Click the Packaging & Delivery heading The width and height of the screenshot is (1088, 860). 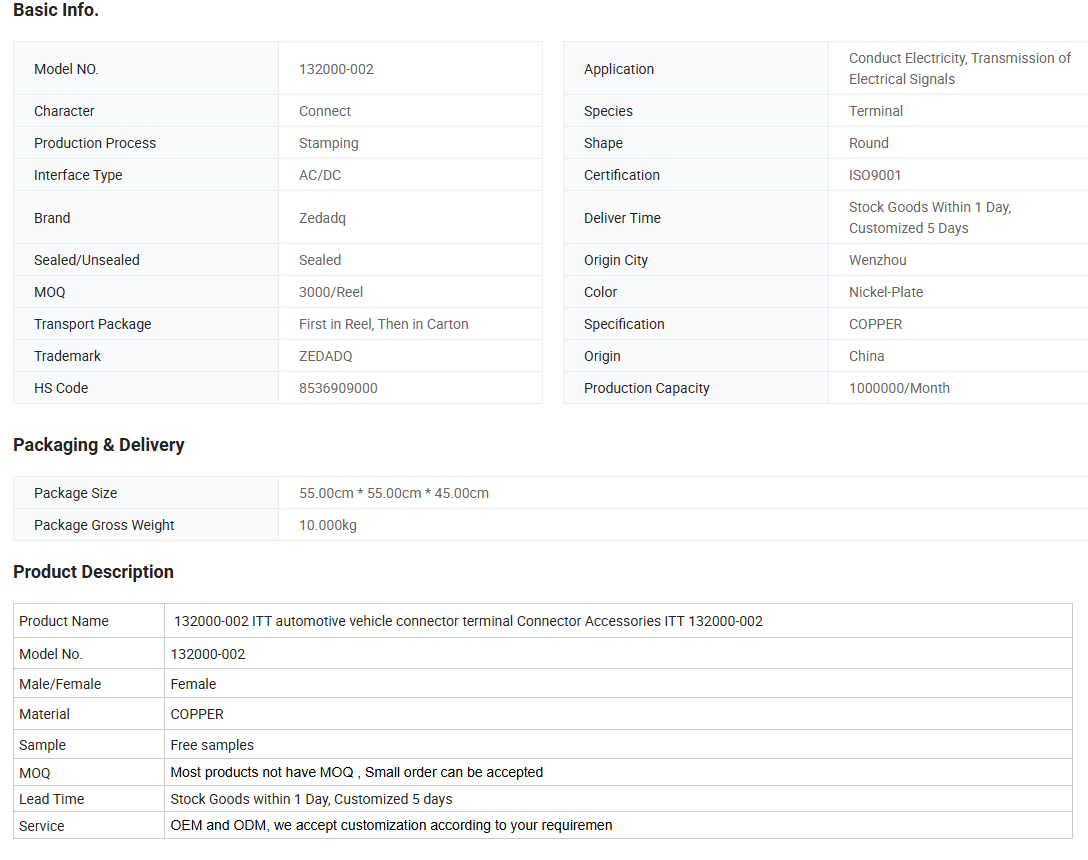coord(99,445)
